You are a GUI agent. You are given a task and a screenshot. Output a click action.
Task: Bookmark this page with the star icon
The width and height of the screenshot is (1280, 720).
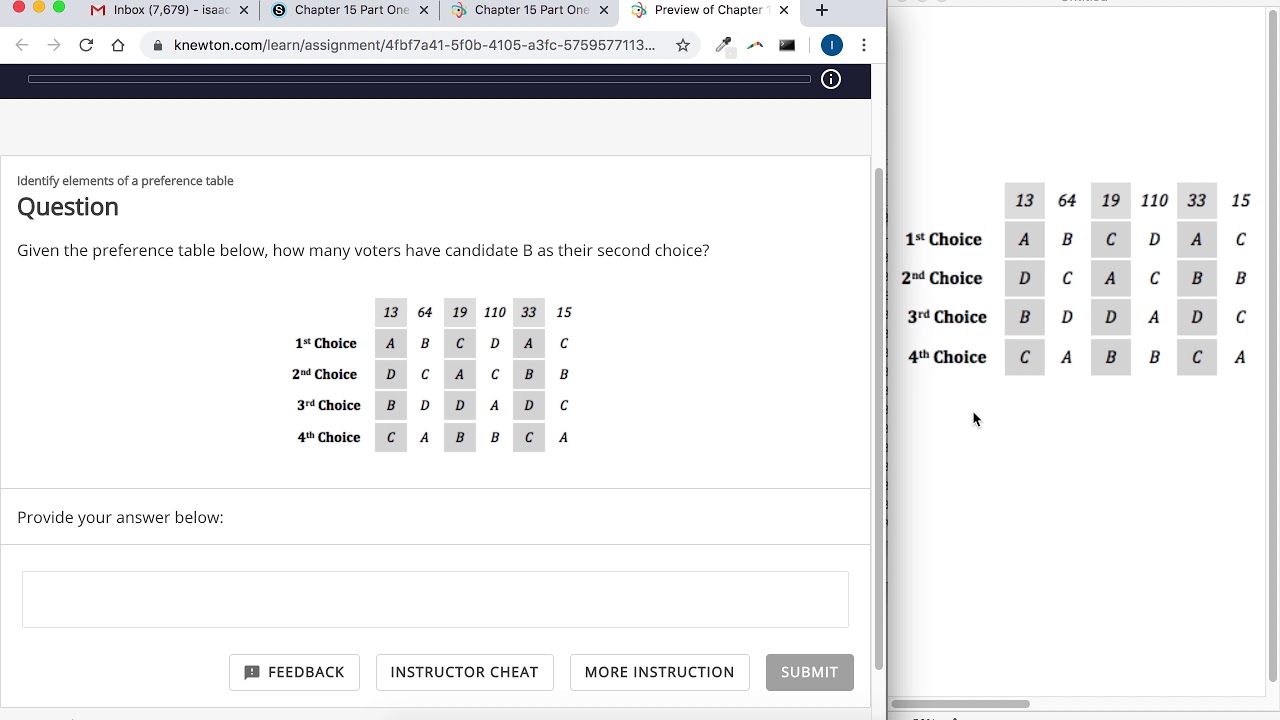(x=683, y=45)
